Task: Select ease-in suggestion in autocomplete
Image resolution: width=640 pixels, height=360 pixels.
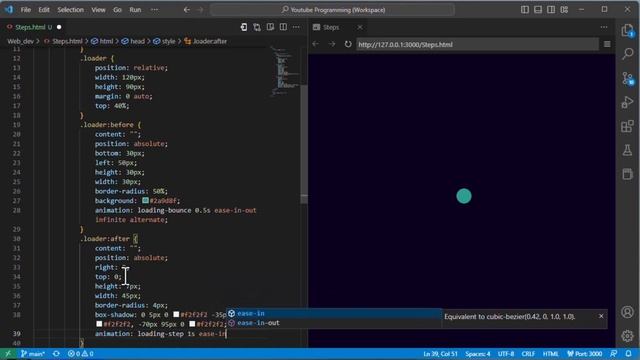Action: [x=334, y=313]
